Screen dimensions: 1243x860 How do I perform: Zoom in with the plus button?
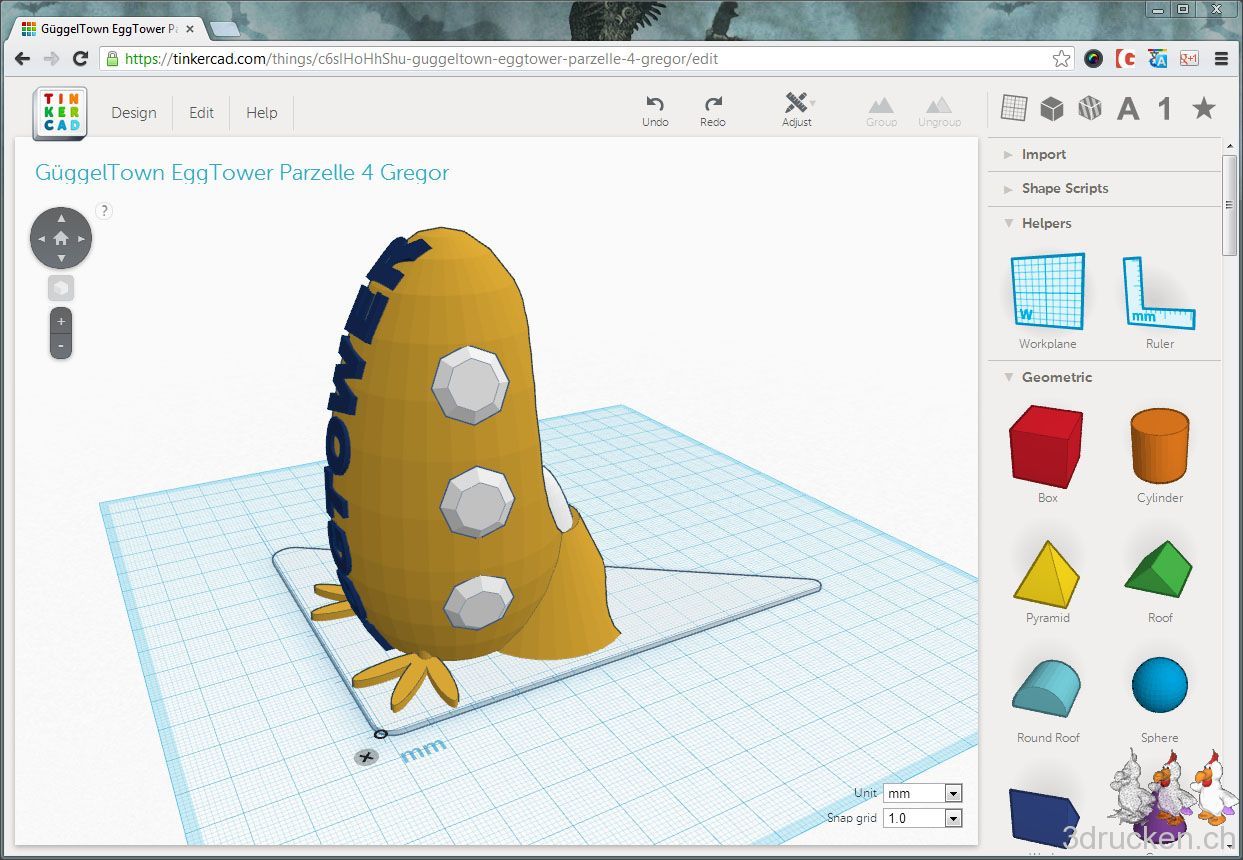[61, 322]
